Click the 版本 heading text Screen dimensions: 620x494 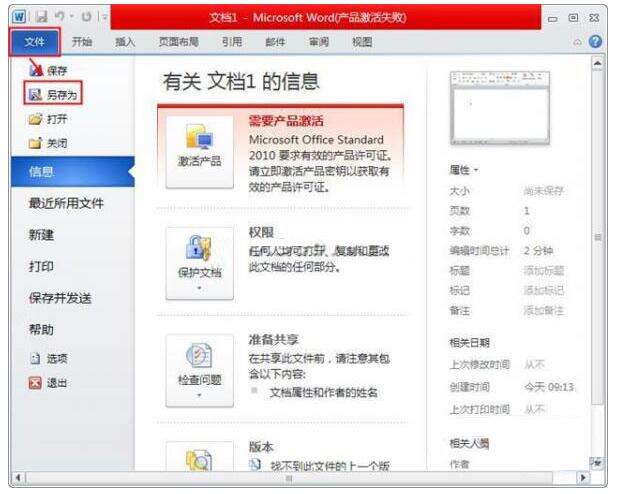[x=261, y=447]
